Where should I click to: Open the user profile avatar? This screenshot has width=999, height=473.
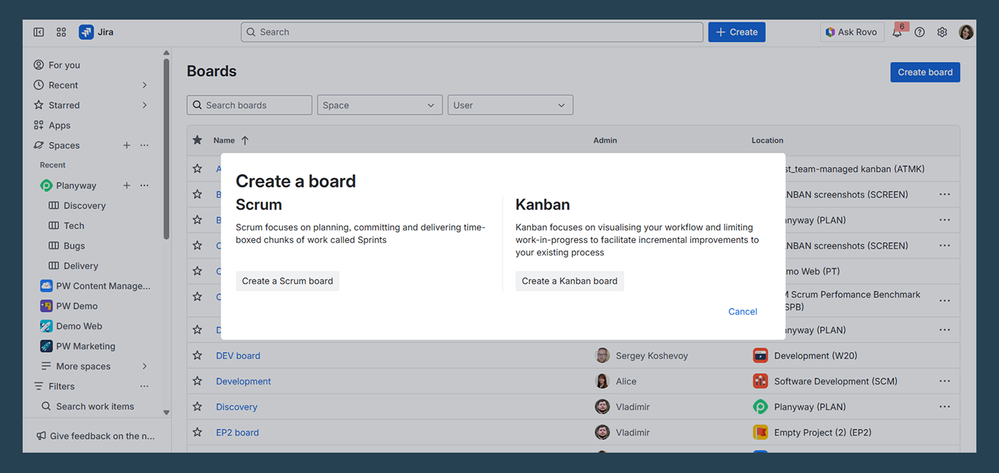pos(966,32)
